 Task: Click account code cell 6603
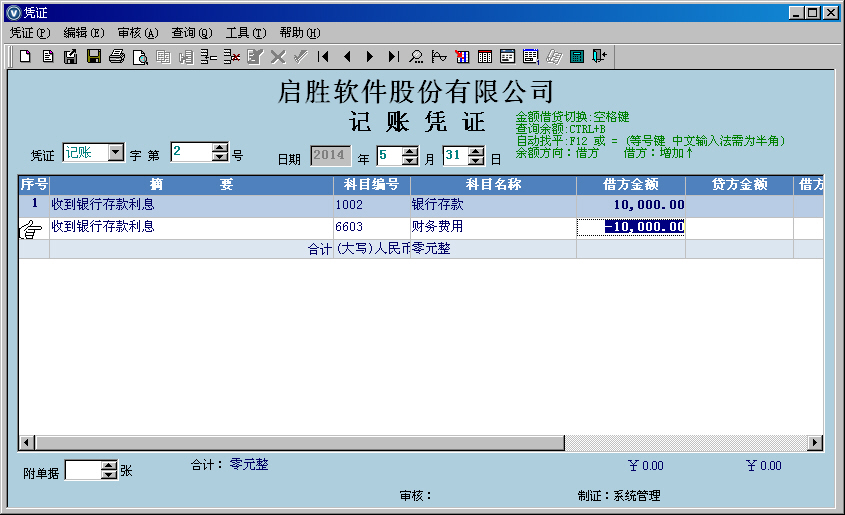click(372, 227)
